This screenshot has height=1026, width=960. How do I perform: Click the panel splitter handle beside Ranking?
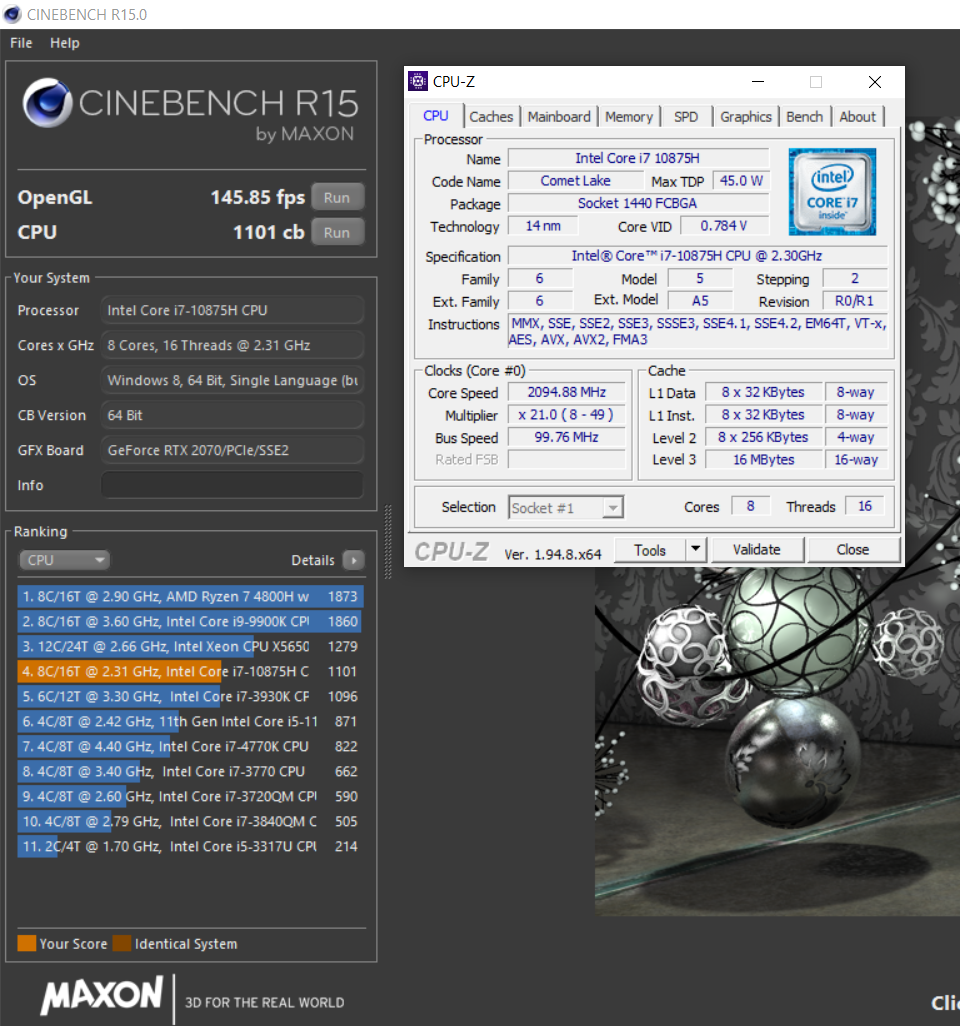(388, 542)
